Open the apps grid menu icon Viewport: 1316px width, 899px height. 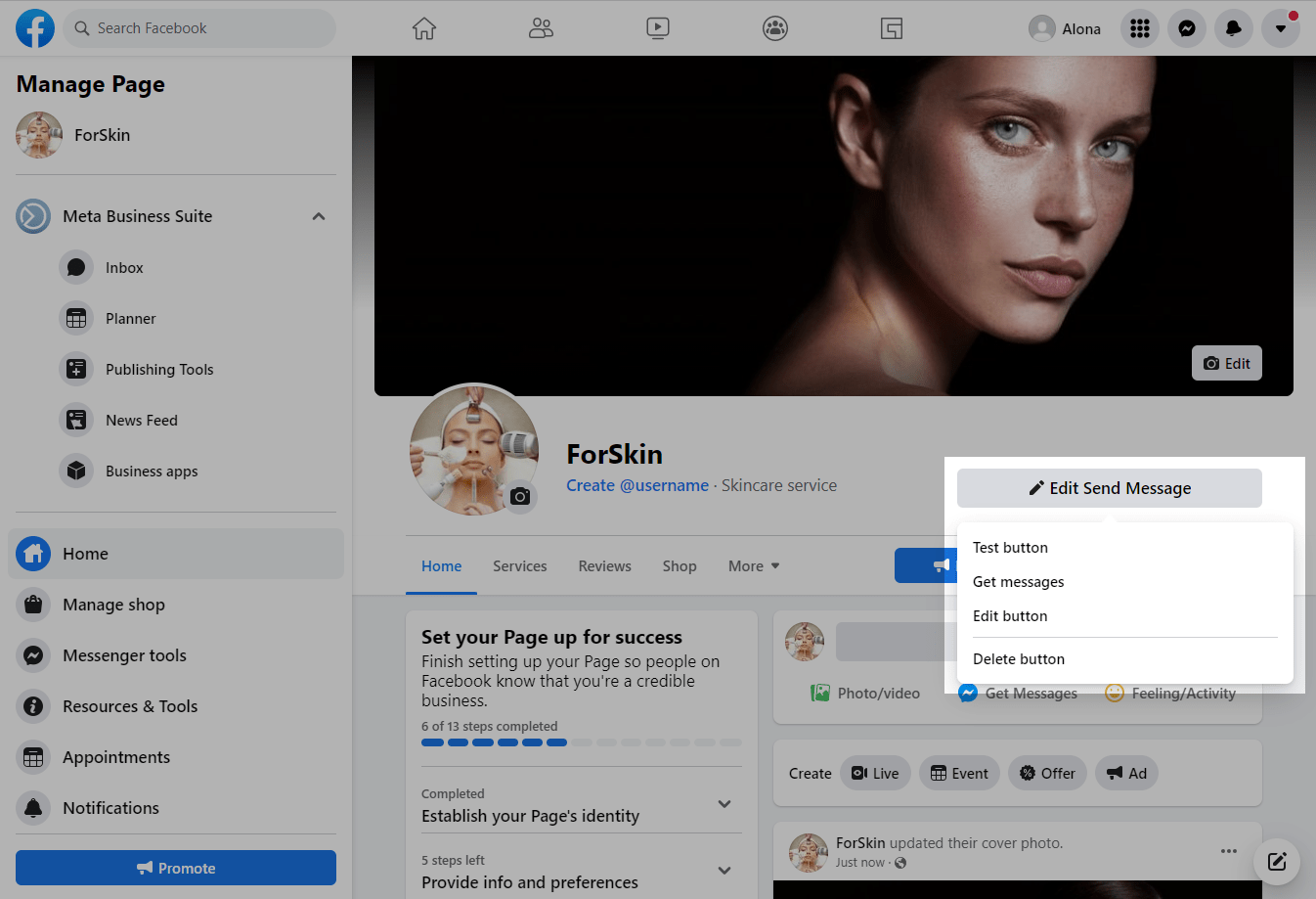click(1140, 28)
